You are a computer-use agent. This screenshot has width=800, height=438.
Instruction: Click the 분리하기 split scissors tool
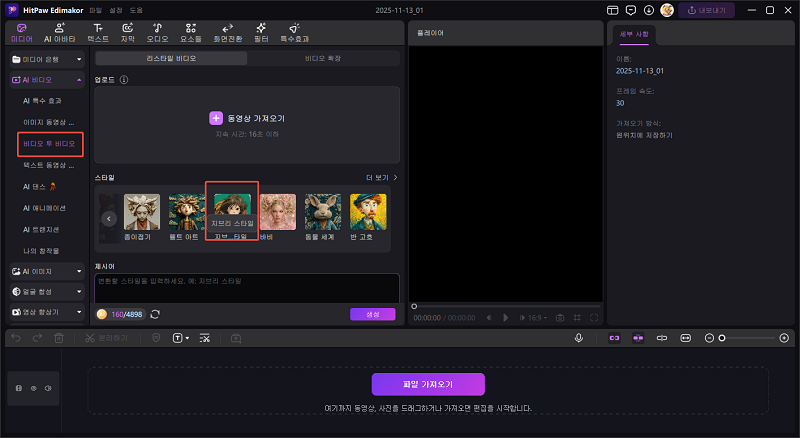click(106, 338)
